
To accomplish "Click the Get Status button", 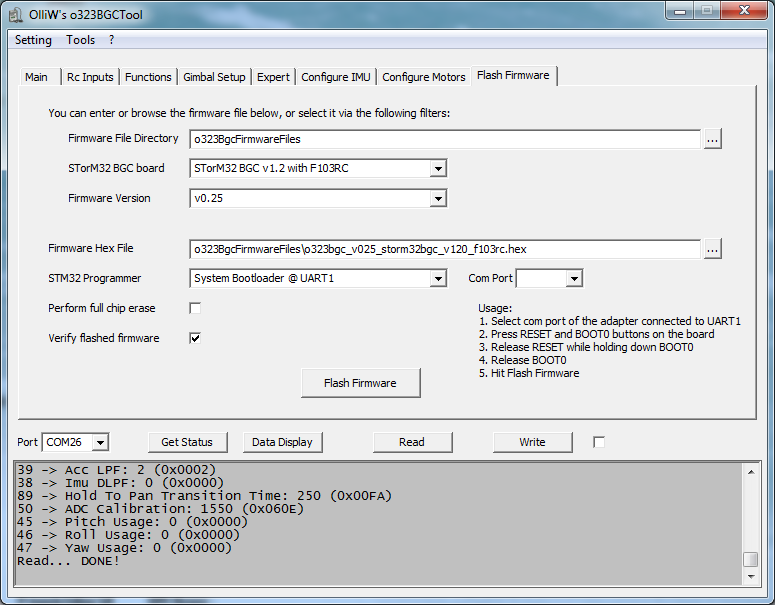I will pyautogui.click(x=188, y=442).
